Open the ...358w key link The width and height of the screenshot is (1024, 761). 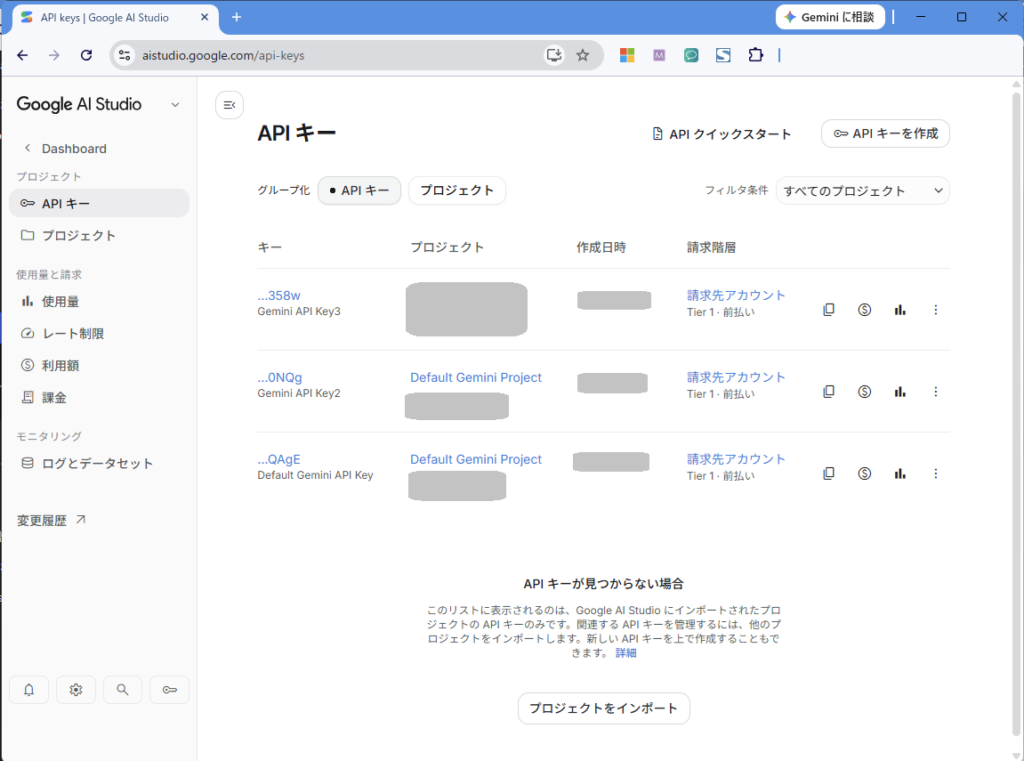click(x=279, y=295)
